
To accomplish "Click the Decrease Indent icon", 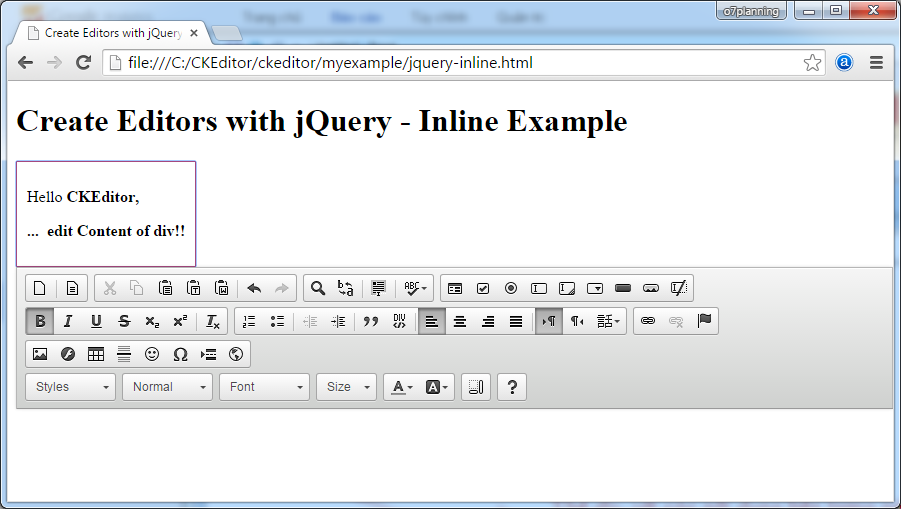I will pyautogui.click(x=310, y=321).
